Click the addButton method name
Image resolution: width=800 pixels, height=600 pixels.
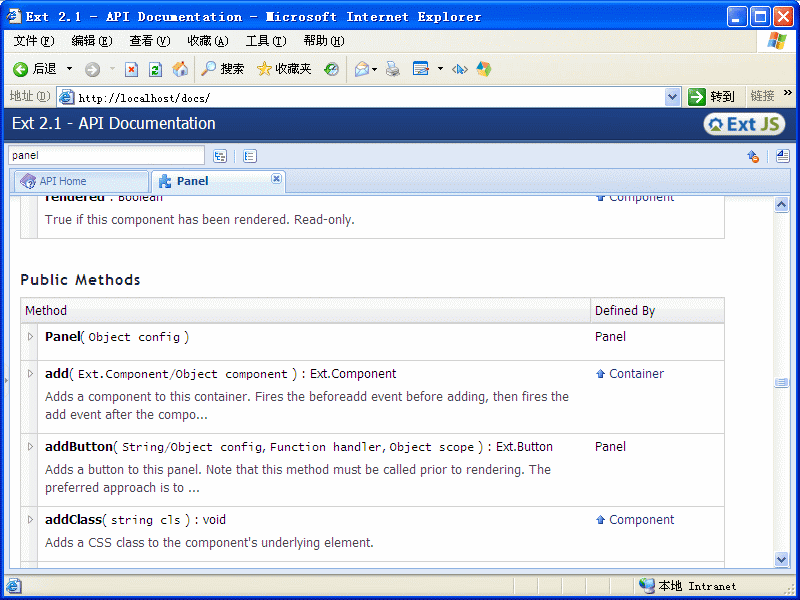pyautogui.click(x=79, y=446)
